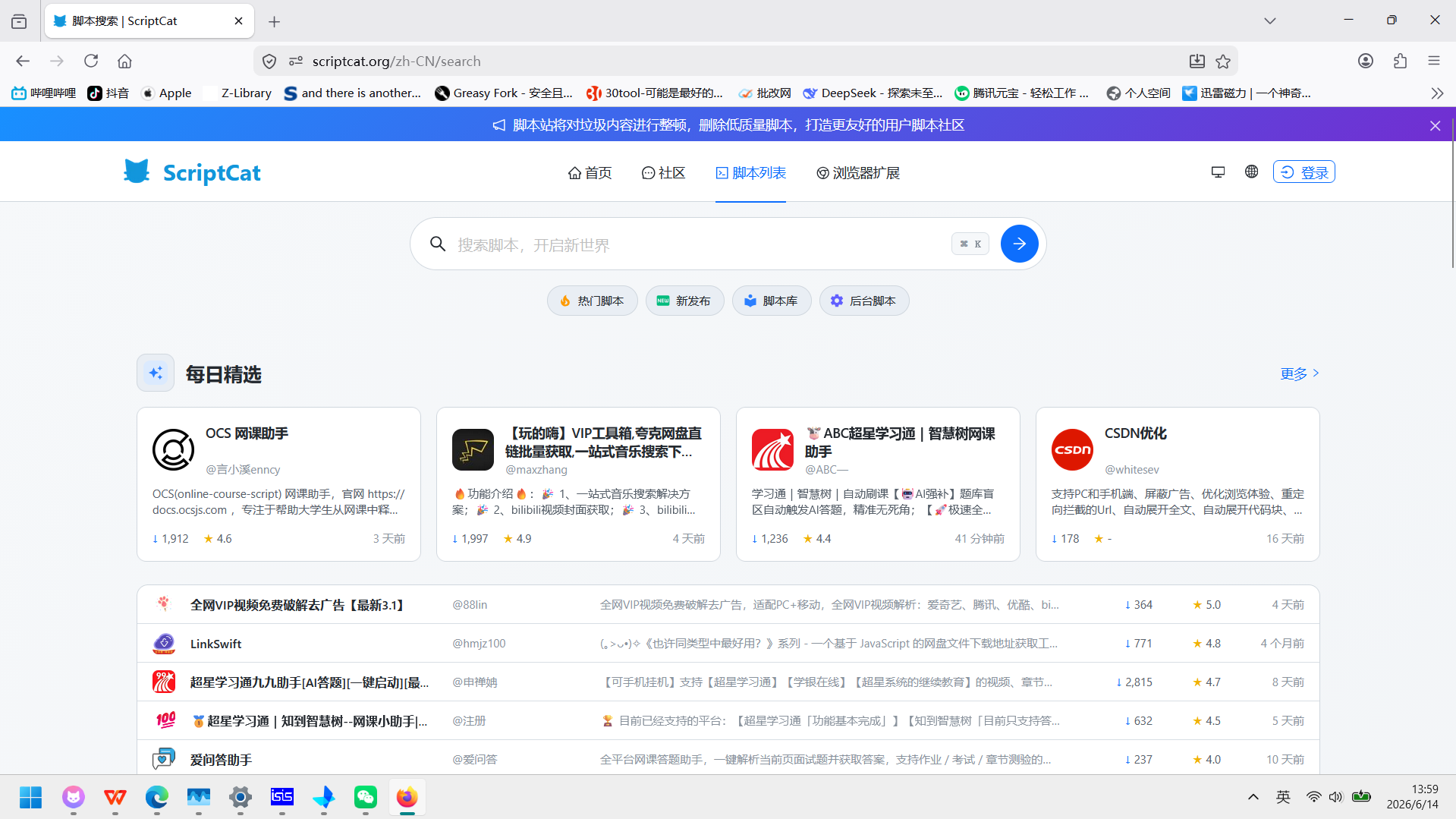Click the install/download page icon in address bar
1456x819 pixels.
(x=1197, y=61)
